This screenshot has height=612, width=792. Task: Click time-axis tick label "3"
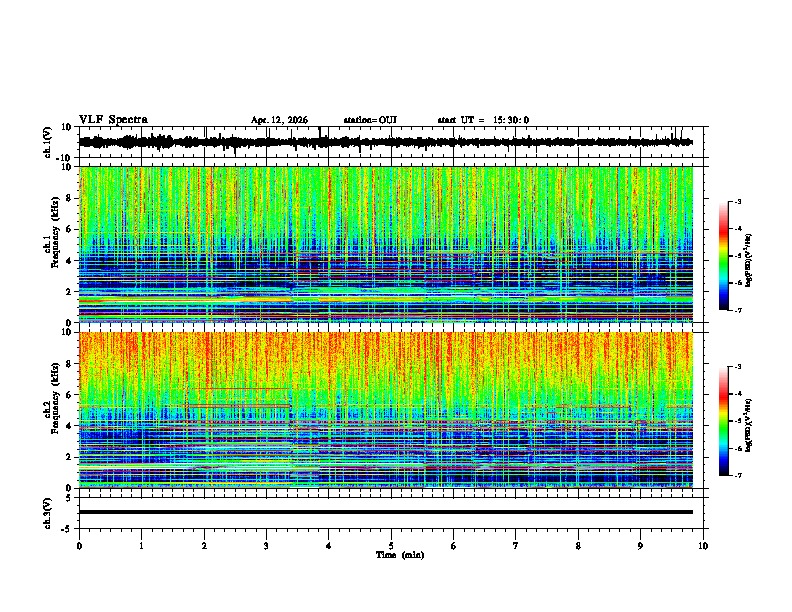[266, 546]
